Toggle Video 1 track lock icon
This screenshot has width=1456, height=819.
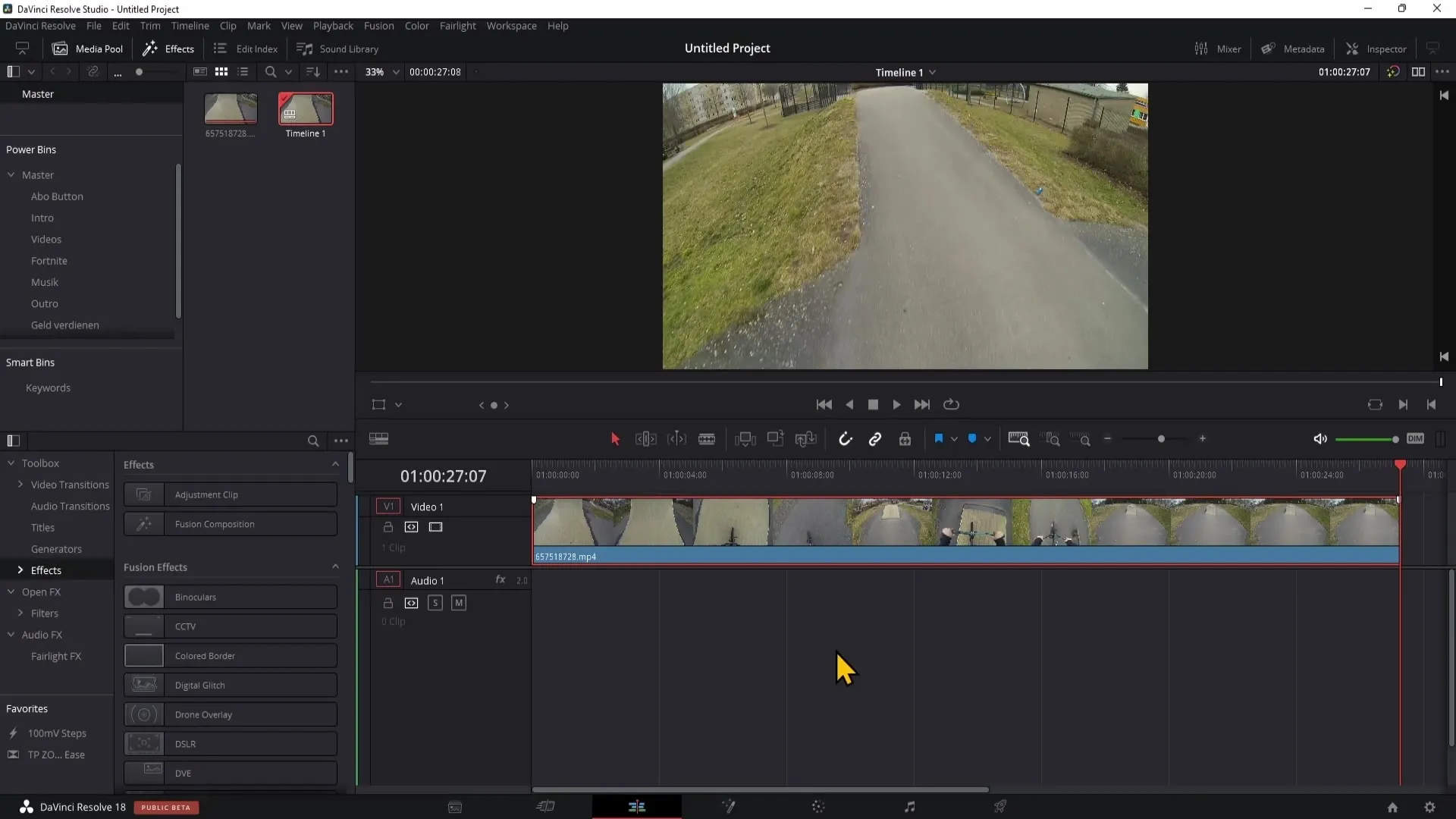[x=388, y=527]
